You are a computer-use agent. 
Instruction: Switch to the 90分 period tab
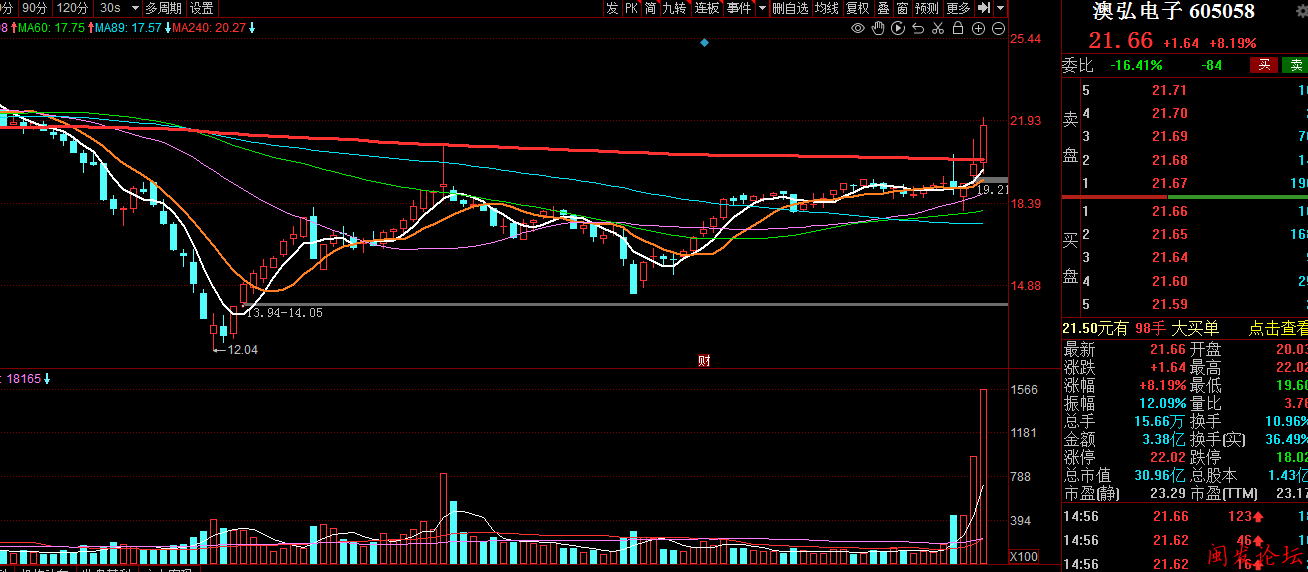[x=34, y=8]
